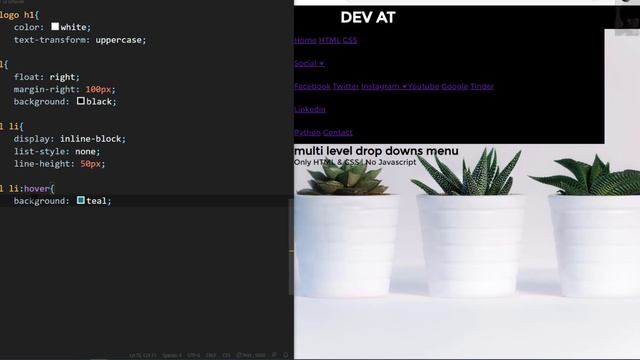Viewport: 640px width, 360px height.
Task: Open the Linkedin link
Action: tap(310, 109)
